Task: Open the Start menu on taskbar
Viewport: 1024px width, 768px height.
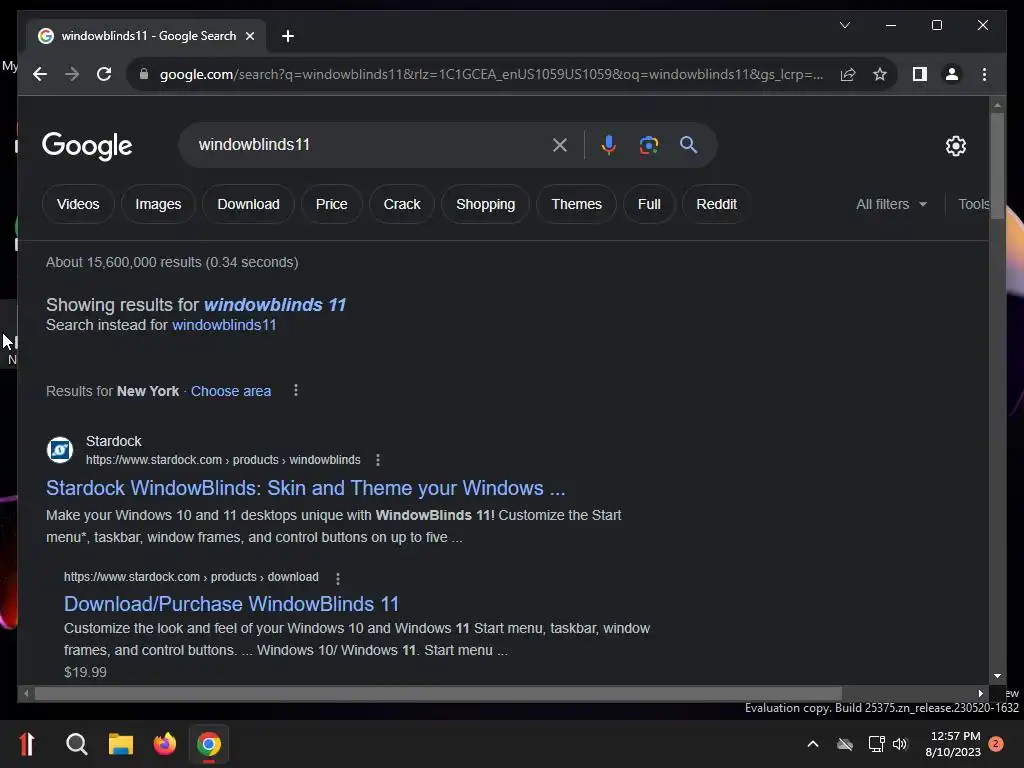Action: [27, 744]
